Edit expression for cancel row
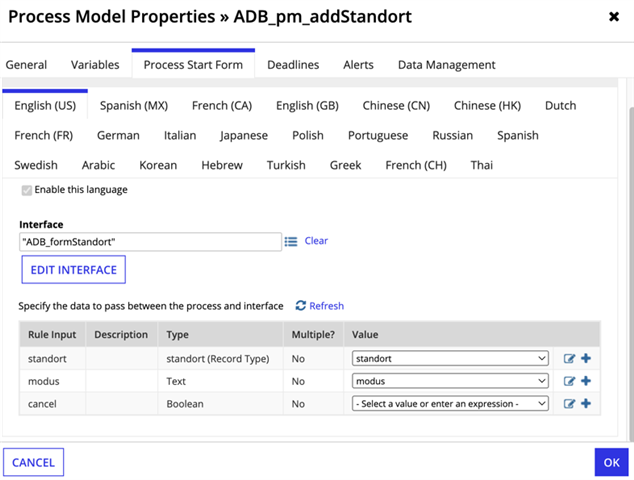 (x=569, y=404)
